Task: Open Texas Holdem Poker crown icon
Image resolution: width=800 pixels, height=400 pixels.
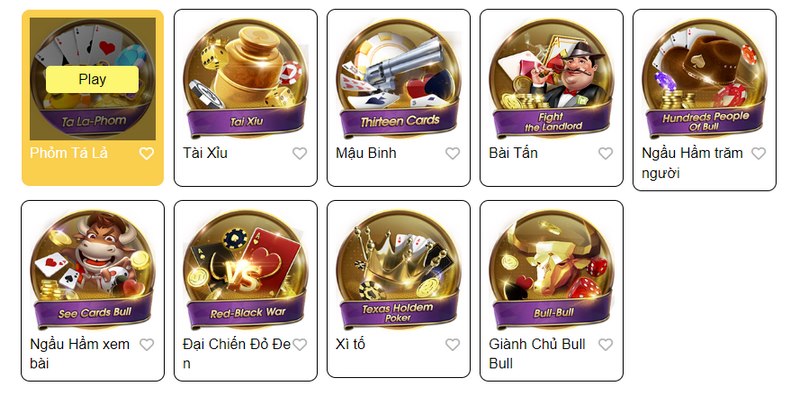Action: [398, 270]
